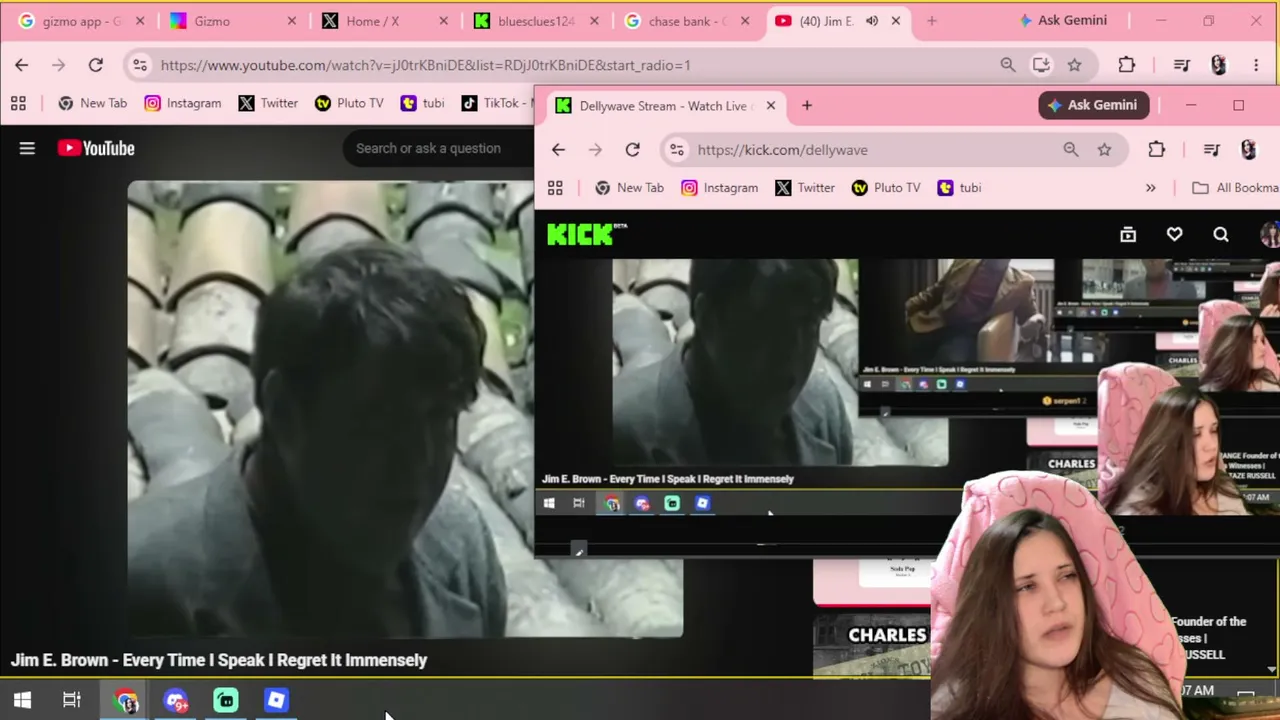Open media controls in the Kick window
The width and height of the screenshot is (1280, 720).
tap(1212, 150)
